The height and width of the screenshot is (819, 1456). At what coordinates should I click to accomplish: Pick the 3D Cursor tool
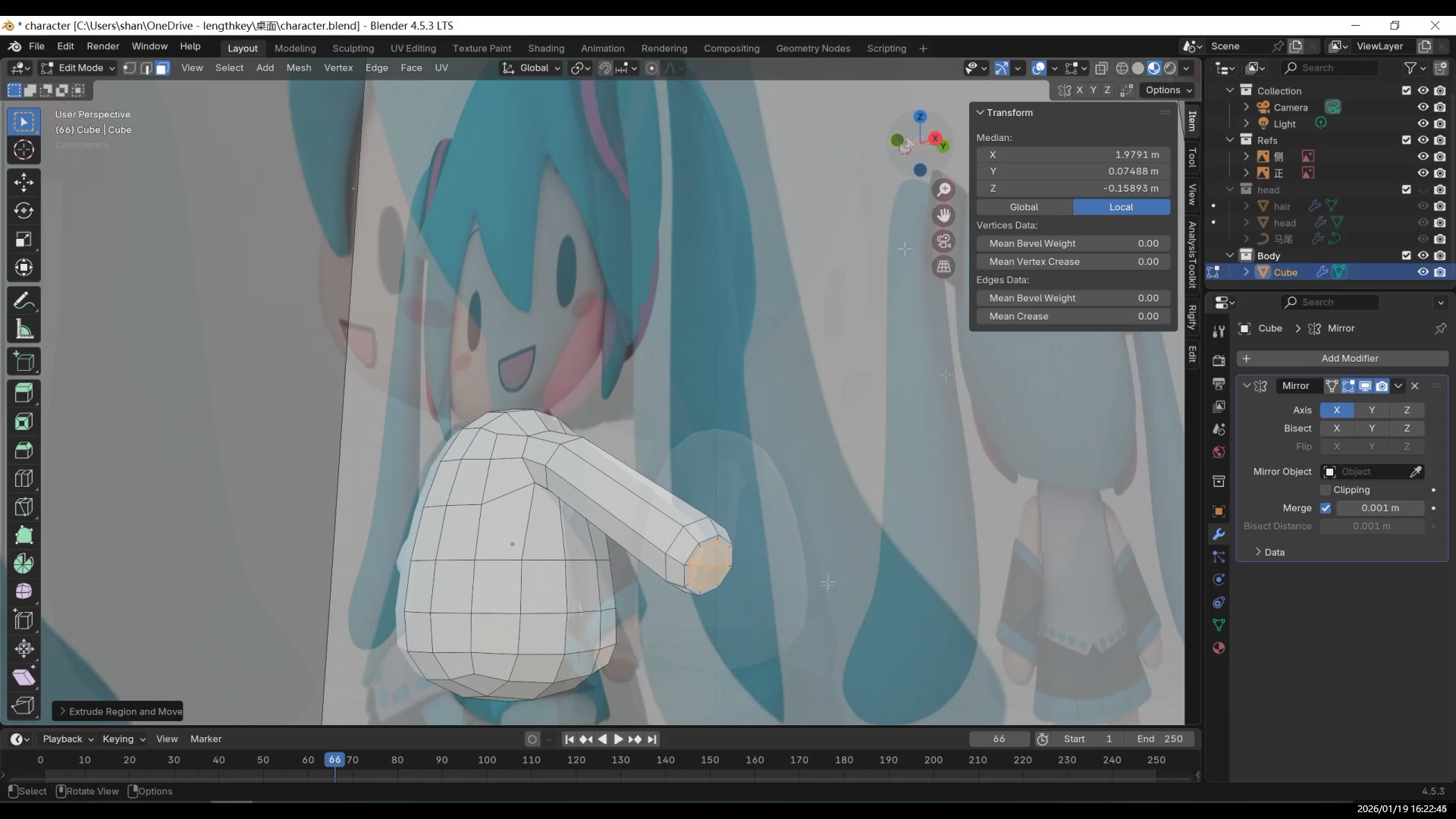[x=24, y=149]
